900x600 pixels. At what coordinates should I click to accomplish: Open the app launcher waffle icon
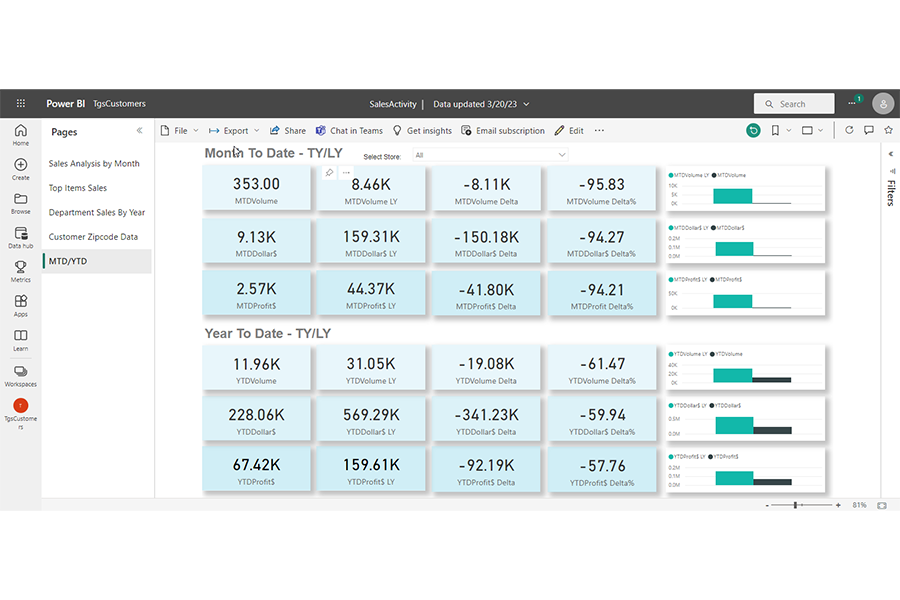[x=20, y=104]
